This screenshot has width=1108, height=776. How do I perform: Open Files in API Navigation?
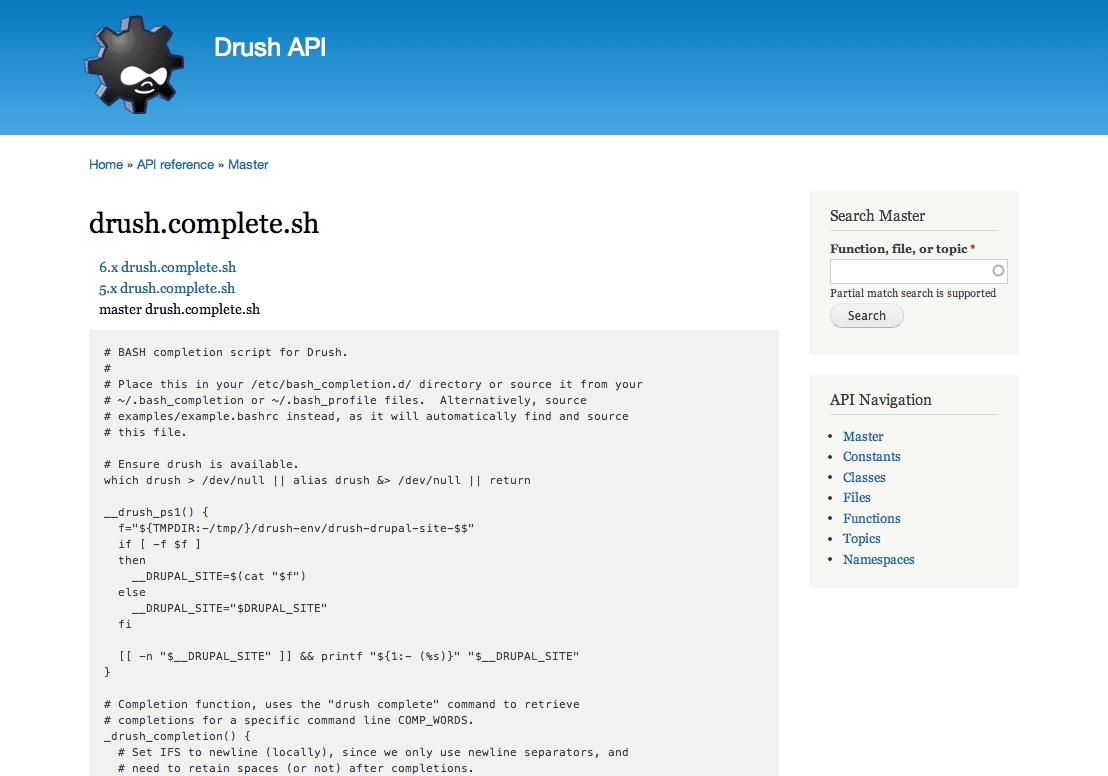[x=856, y=498]
